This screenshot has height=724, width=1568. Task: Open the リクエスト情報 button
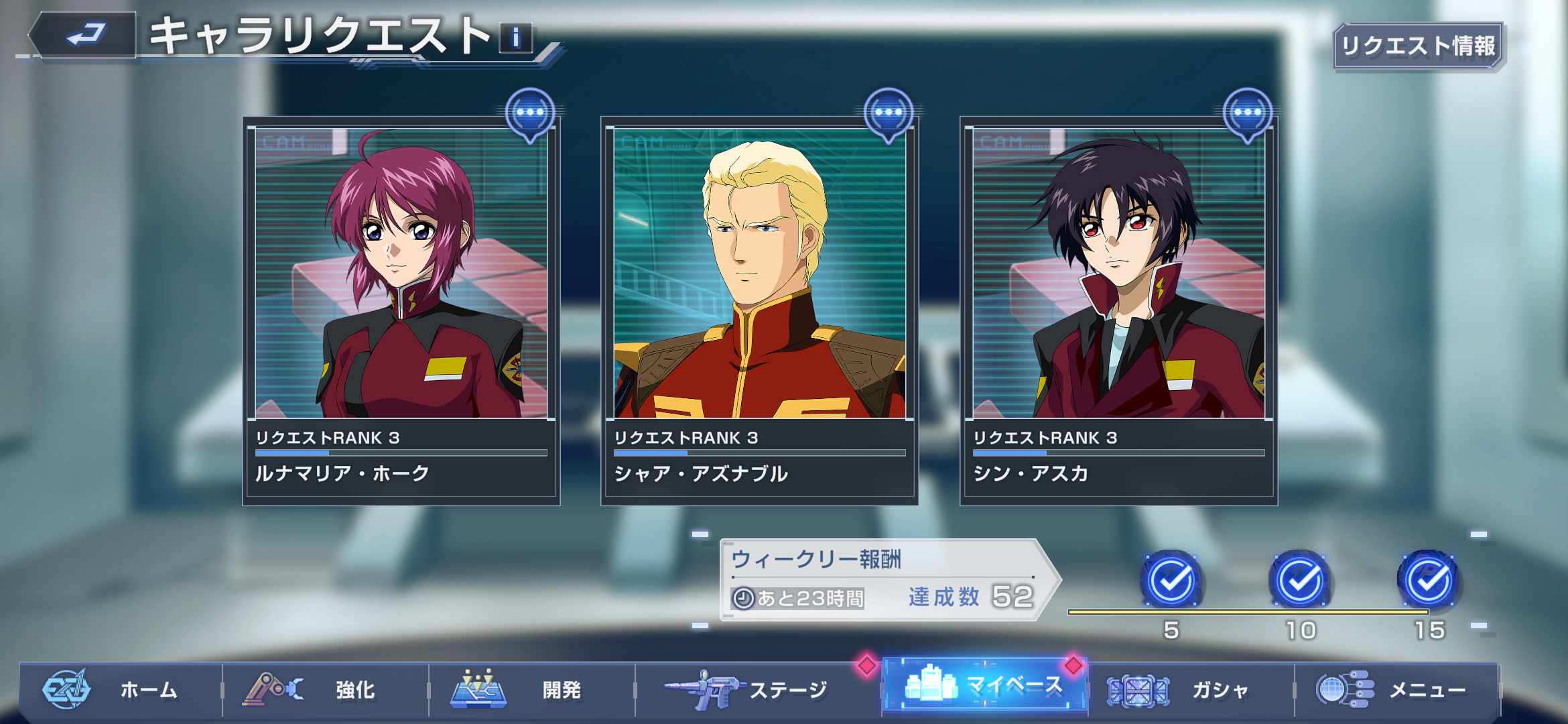coord(1419,46)
